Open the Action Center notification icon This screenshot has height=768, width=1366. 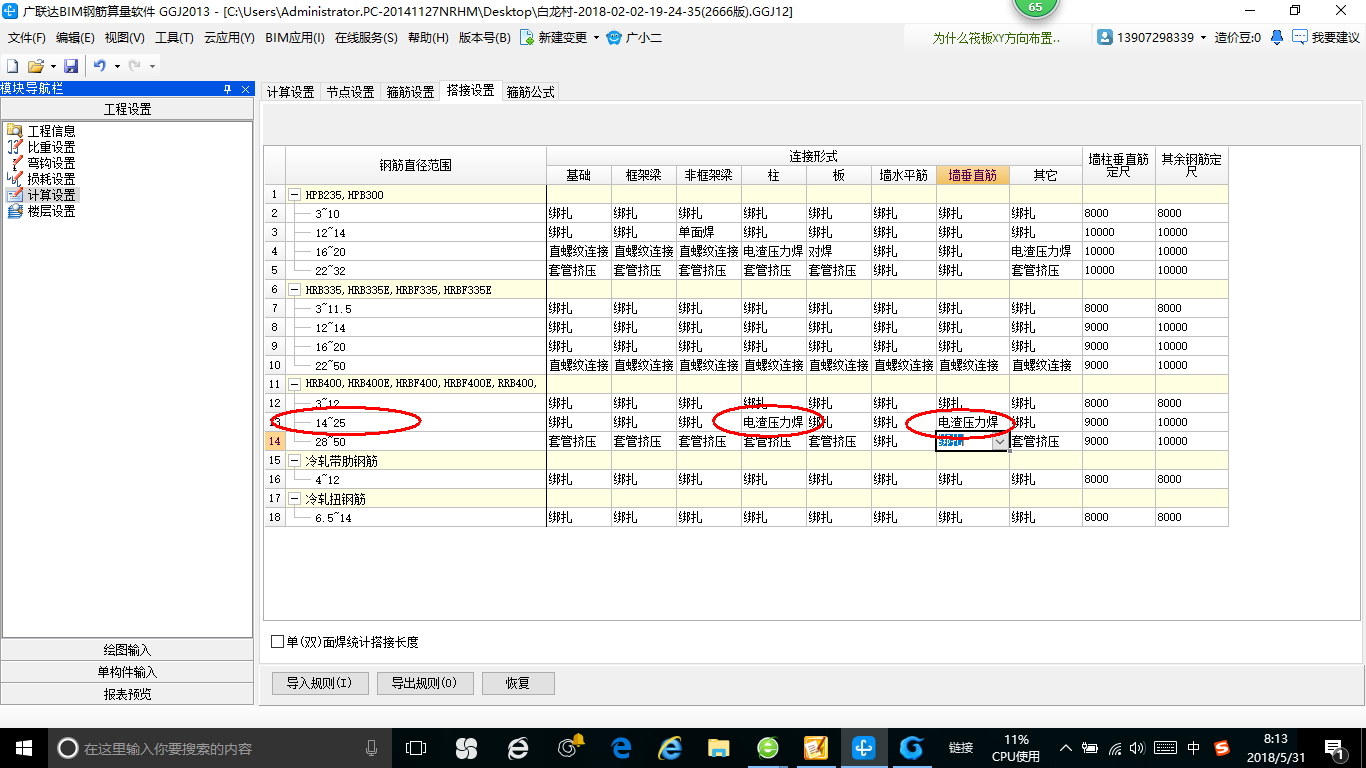pos(1333,748)
